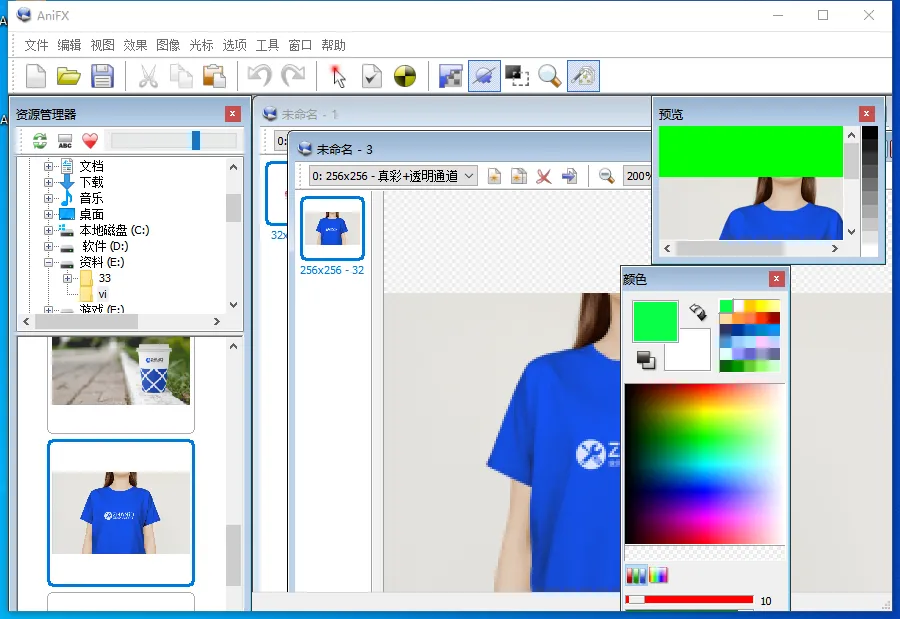900x619 pixels.
Task: Click the red X delete image icon
Action: coord(544,176)
